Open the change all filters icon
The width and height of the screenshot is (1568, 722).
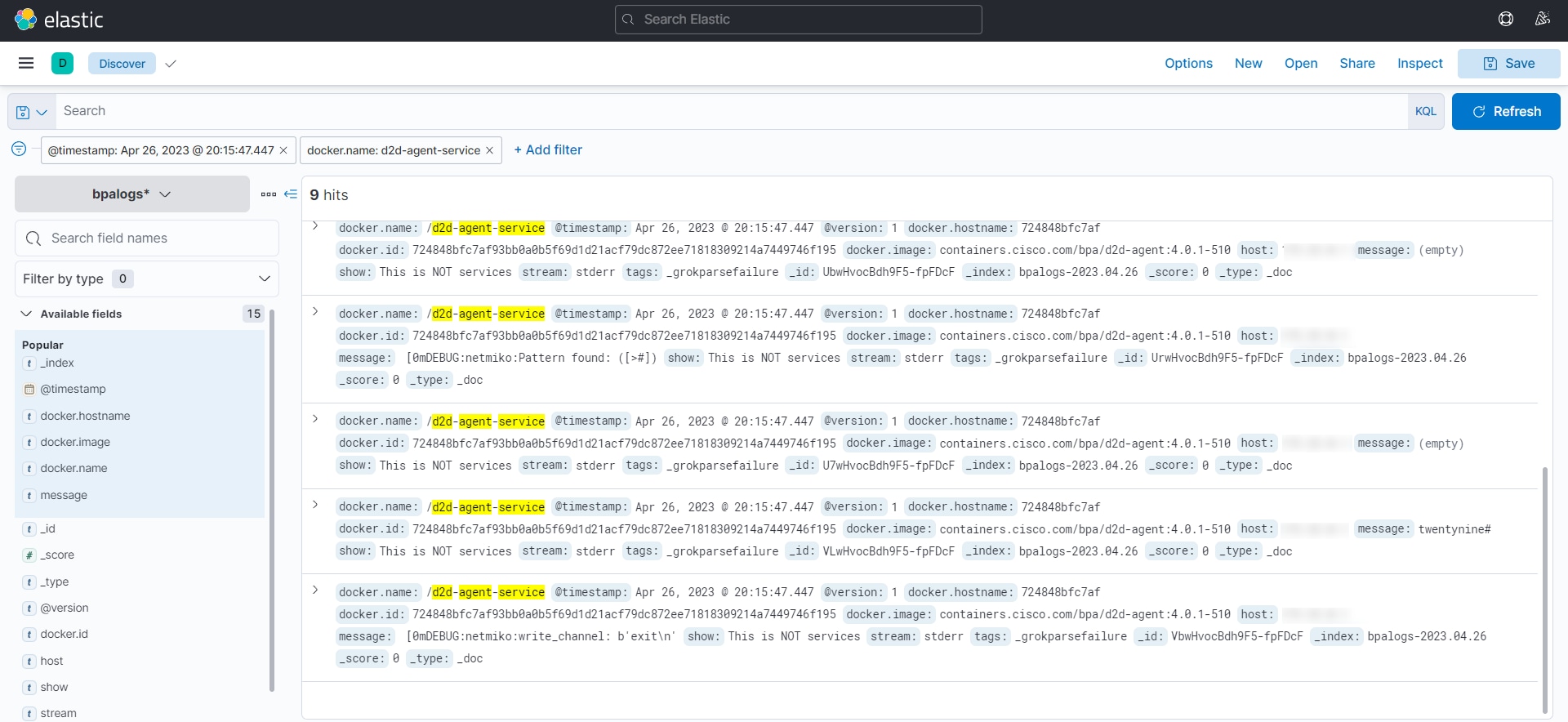[19, 149]
